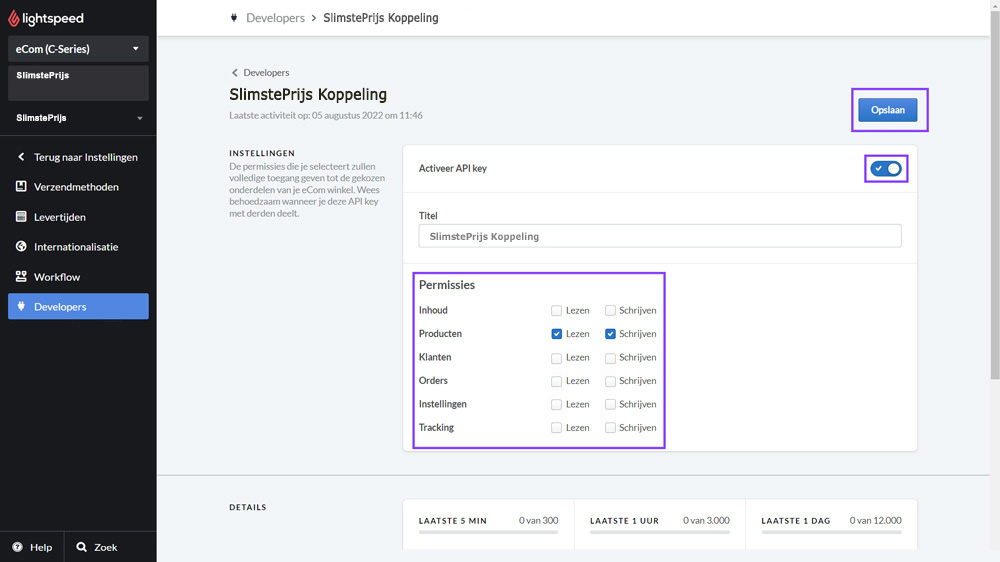Open Help at bottom of sidebar

pyautogui.click(x=32, y=547)
